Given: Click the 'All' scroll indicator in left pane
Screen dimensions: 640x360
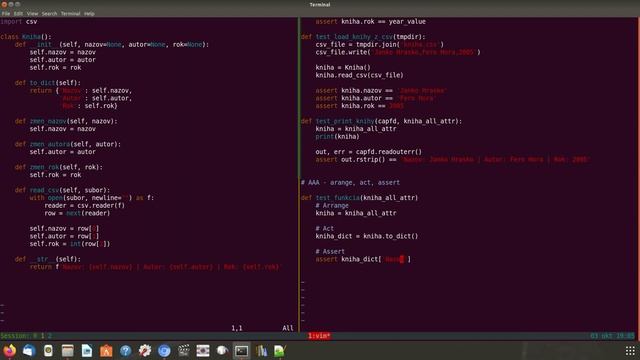Looking at the screenshot, I should [x=288, y=328].
